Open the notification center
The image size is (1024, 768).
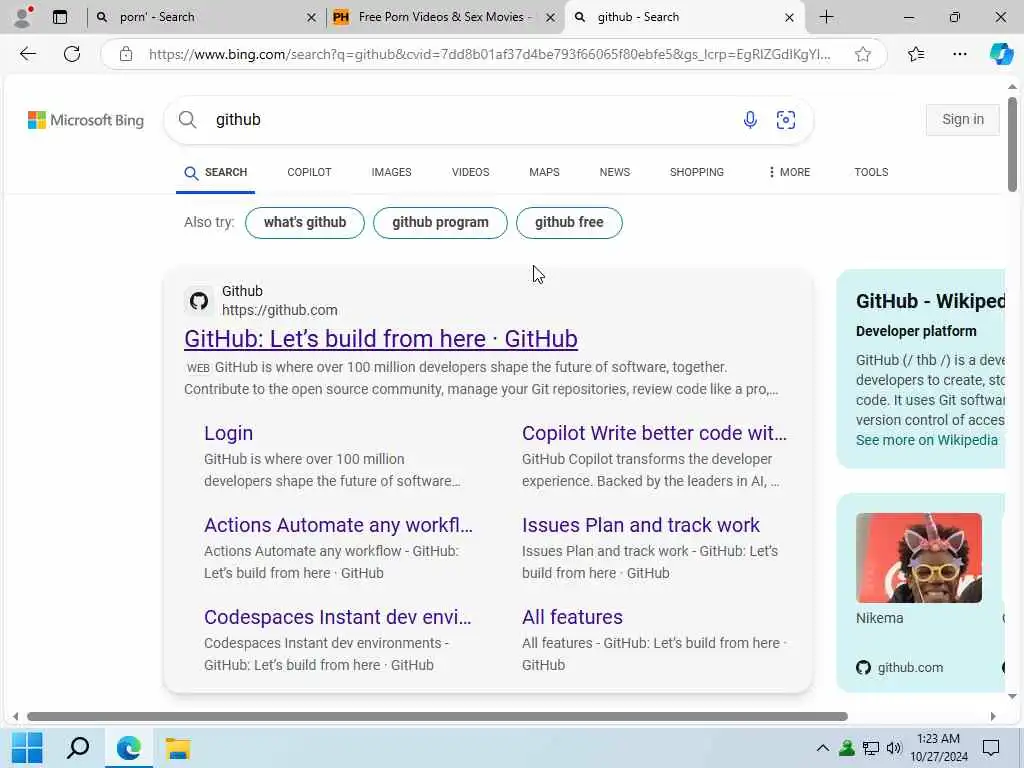coord(991,748)
